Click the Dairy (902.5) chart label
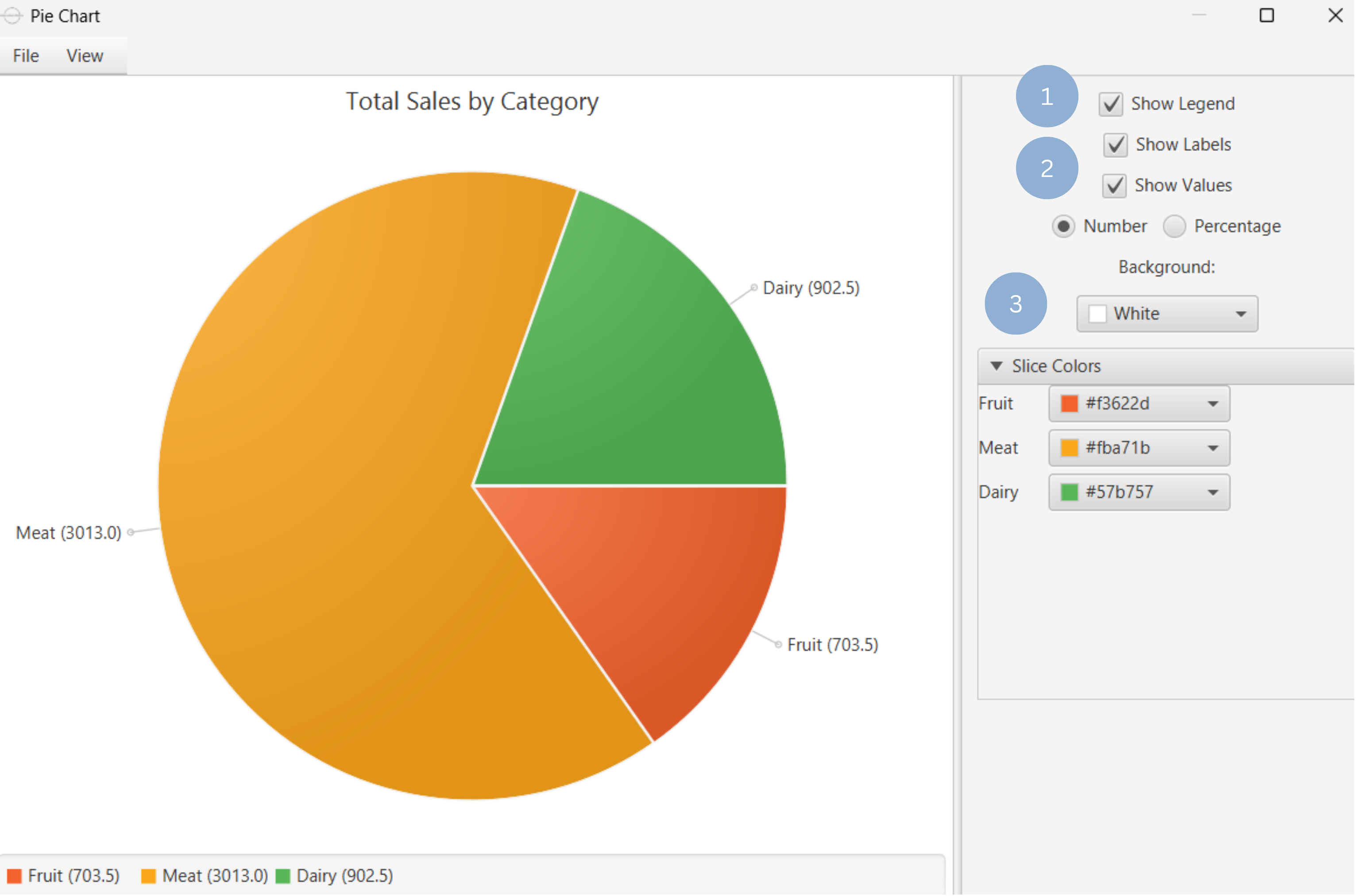 point(811,288)
